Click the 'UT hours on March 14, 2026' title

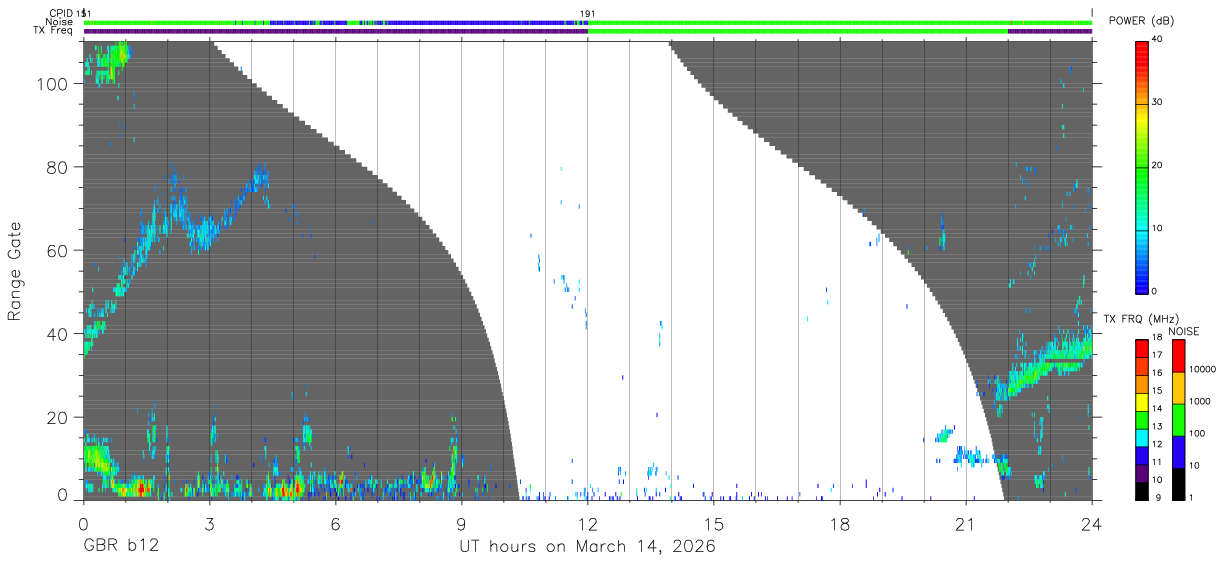pyautogui.click(x=587, y=547)
